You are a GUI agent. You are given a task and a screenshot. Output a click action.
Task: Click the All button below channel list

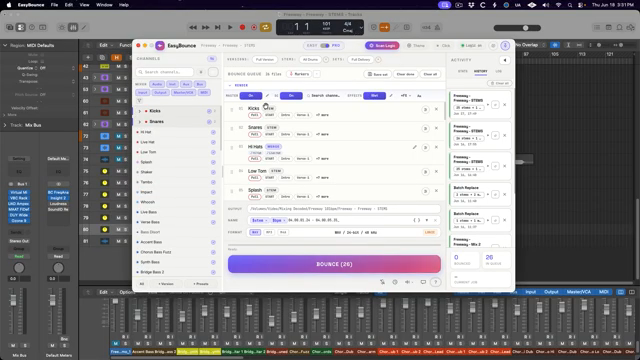click(x=142, y=284)
